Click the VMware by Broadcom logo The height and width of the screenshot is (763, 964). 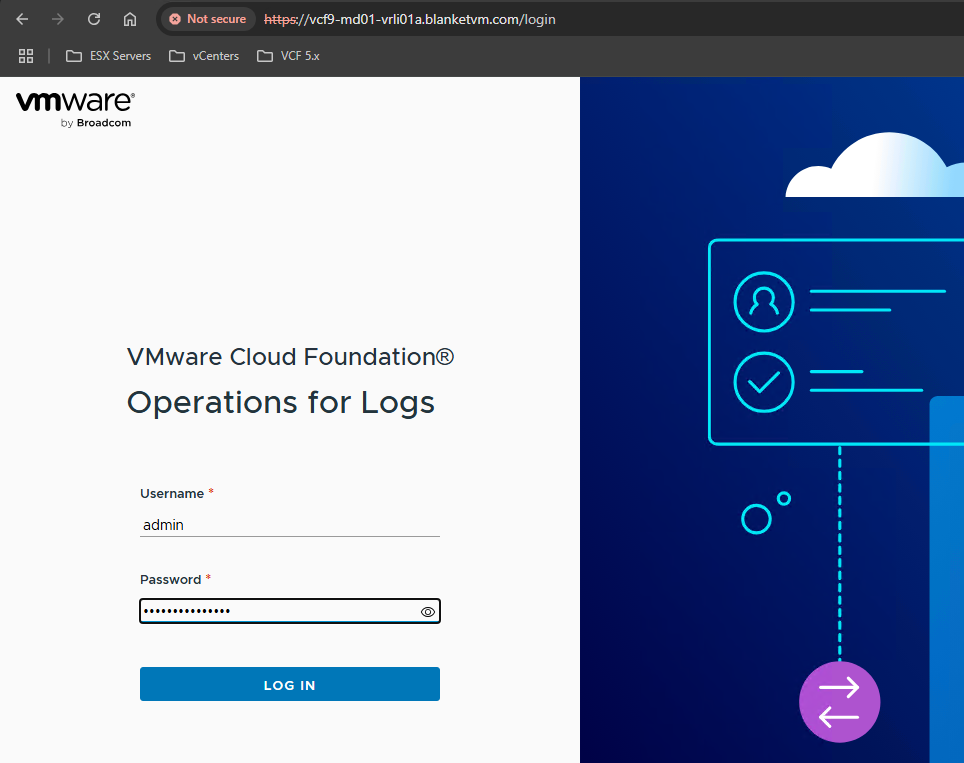pyautogui.click(x=75, y=109)
